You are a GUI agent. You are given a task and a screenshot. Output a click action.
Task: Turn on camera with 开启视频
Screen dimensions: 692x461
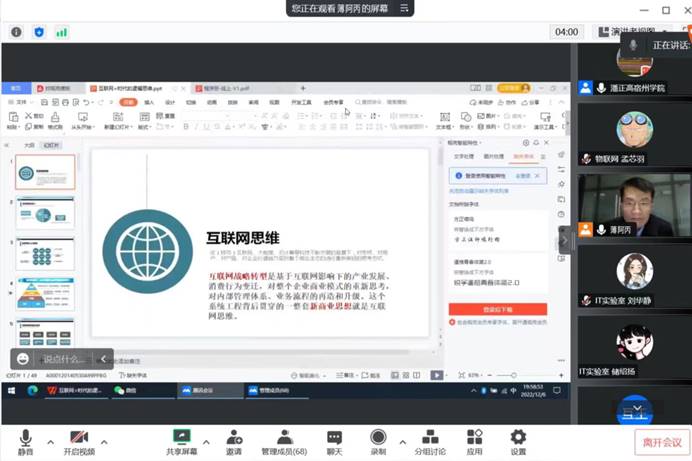pos(79,439)
